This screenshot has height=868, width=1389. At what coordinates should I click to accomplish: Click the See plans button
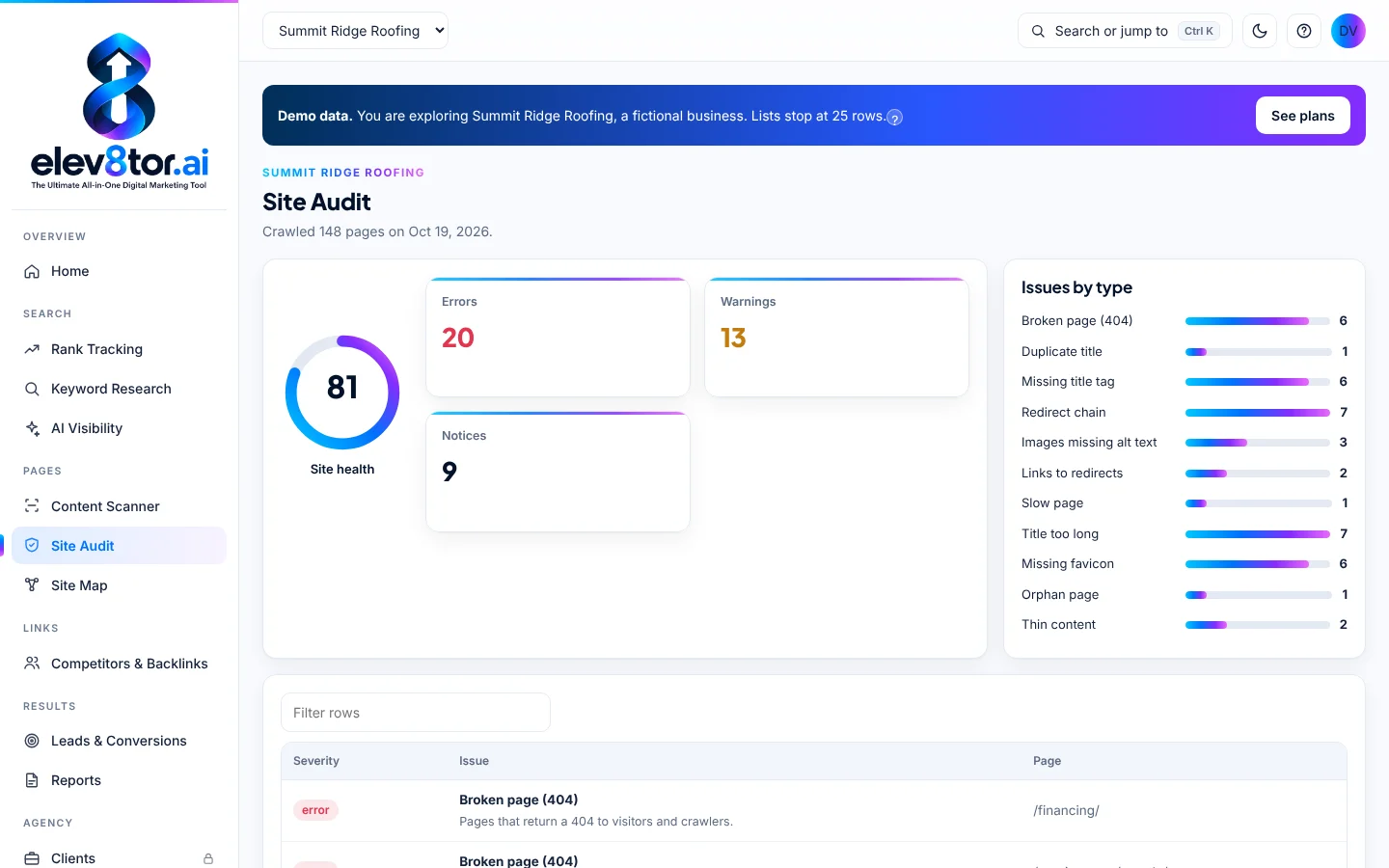[x=1303, y=116]
